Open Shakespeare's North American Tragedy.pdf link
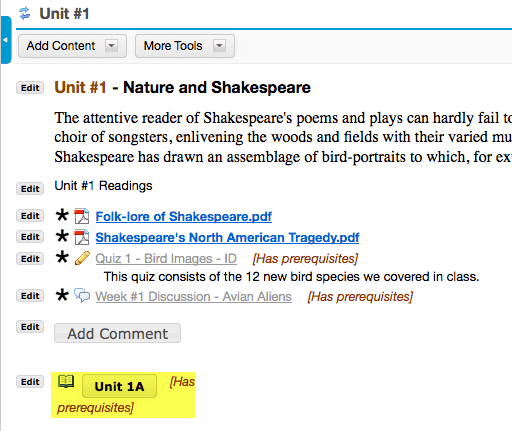Viewport: 512px width, 431px height. (227, 238)
